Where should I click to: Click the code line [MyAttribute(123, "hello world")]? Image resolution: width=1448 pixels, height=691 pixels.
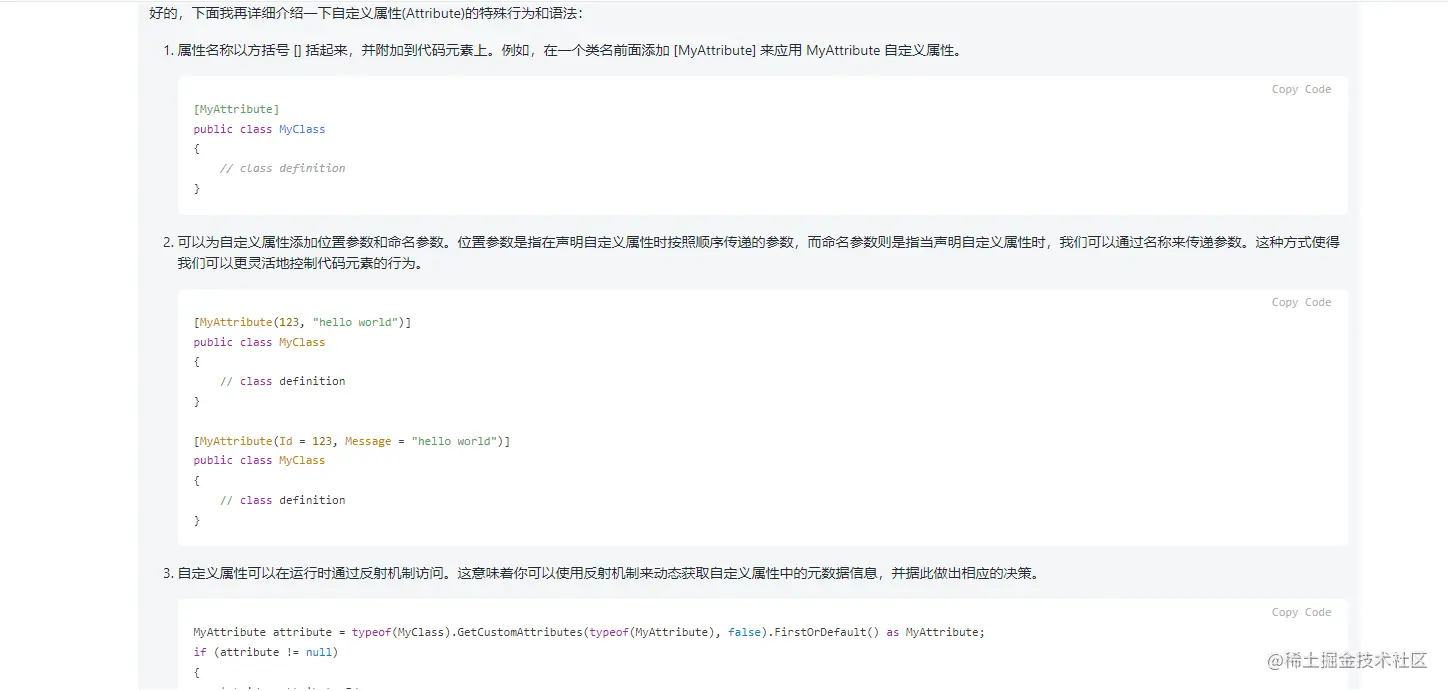[x=302, y=322]
